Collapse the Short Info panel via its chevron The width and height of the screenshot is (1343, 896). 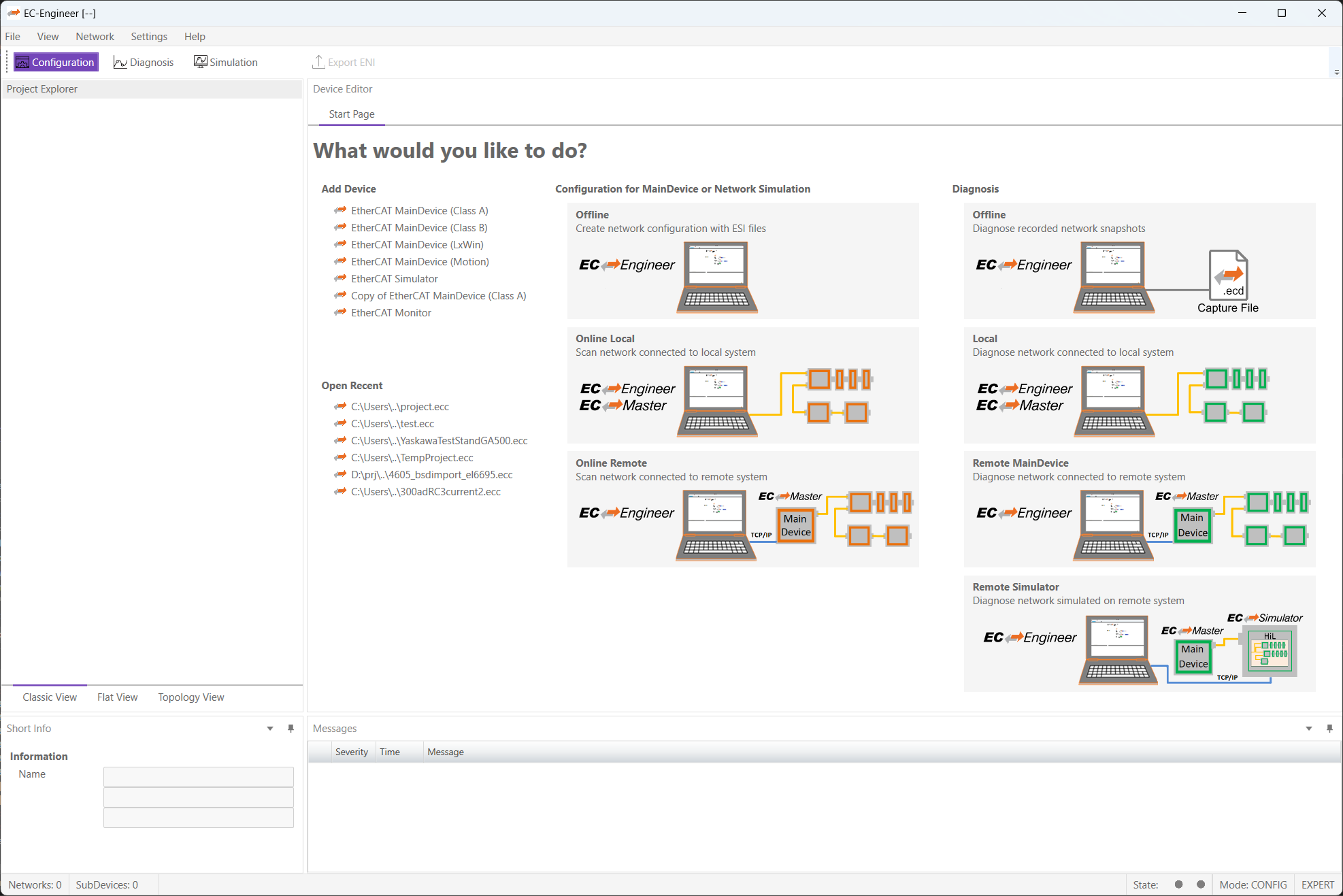269,728
